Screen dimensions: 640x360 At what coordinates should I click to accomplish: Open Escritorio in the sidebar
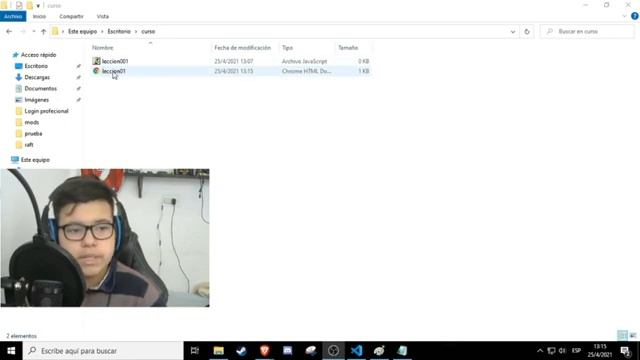click(36, 66)
